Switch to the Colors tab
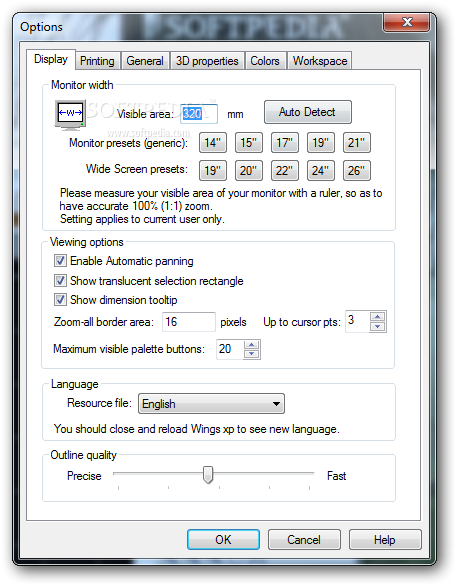The width and height of the screenshot is (457, 586). click(265, 61)
